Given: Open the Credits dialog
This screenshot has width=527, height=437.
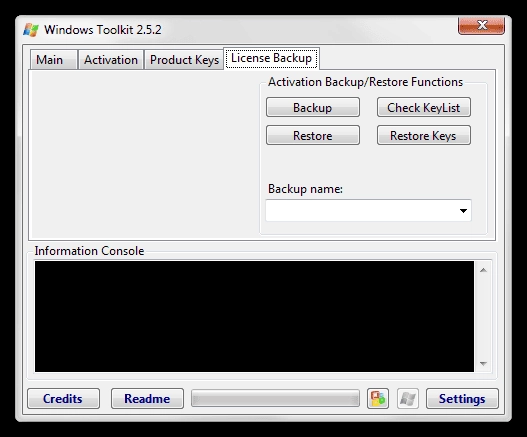Looking at the screenshot, I should click(63, 399).
